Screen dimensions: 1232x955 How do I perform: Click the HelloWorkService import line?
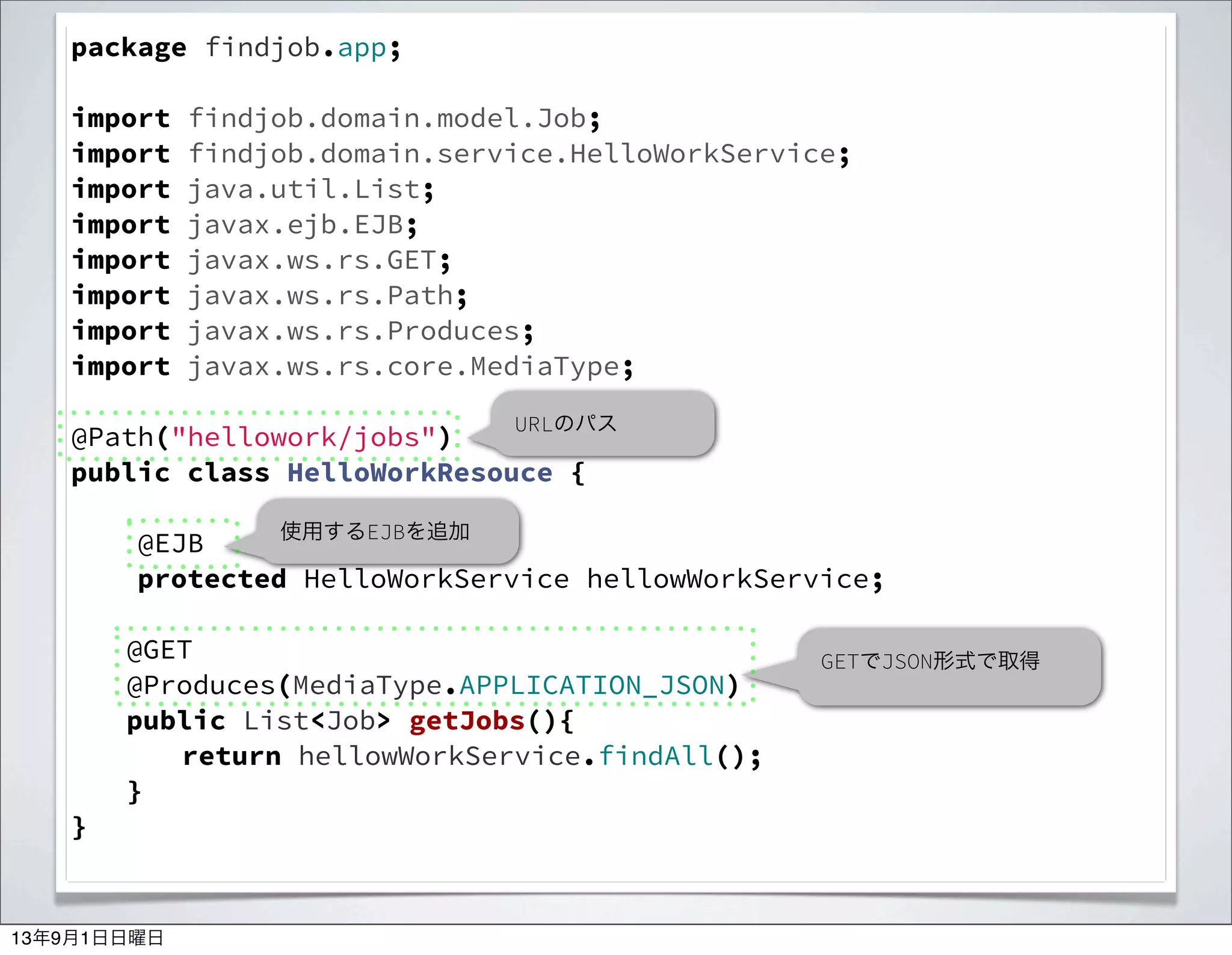pos(461,154)
